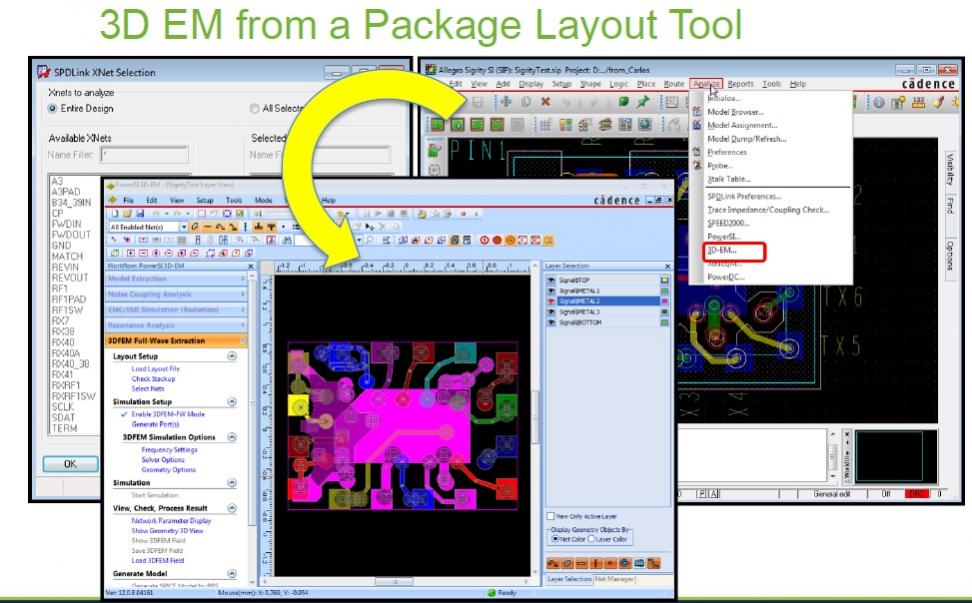Expand the Model Extraction workflow bar

177,279
